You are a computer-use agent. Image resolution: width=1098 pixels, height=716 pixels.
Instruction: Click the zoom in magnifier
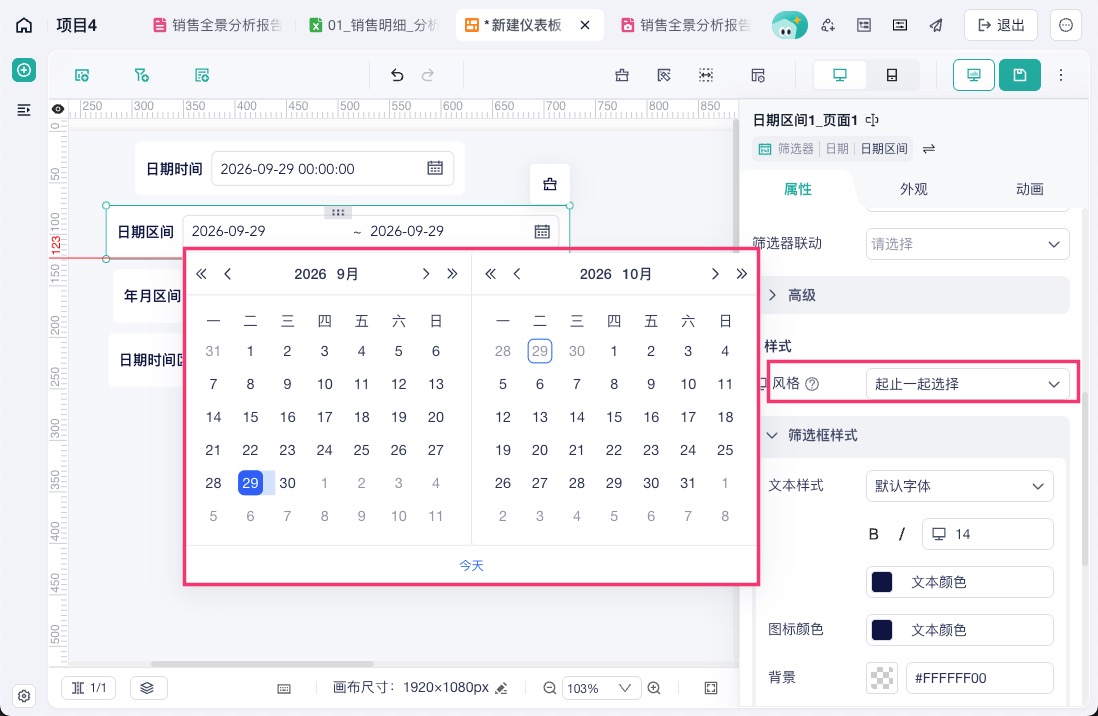(654, 688)
